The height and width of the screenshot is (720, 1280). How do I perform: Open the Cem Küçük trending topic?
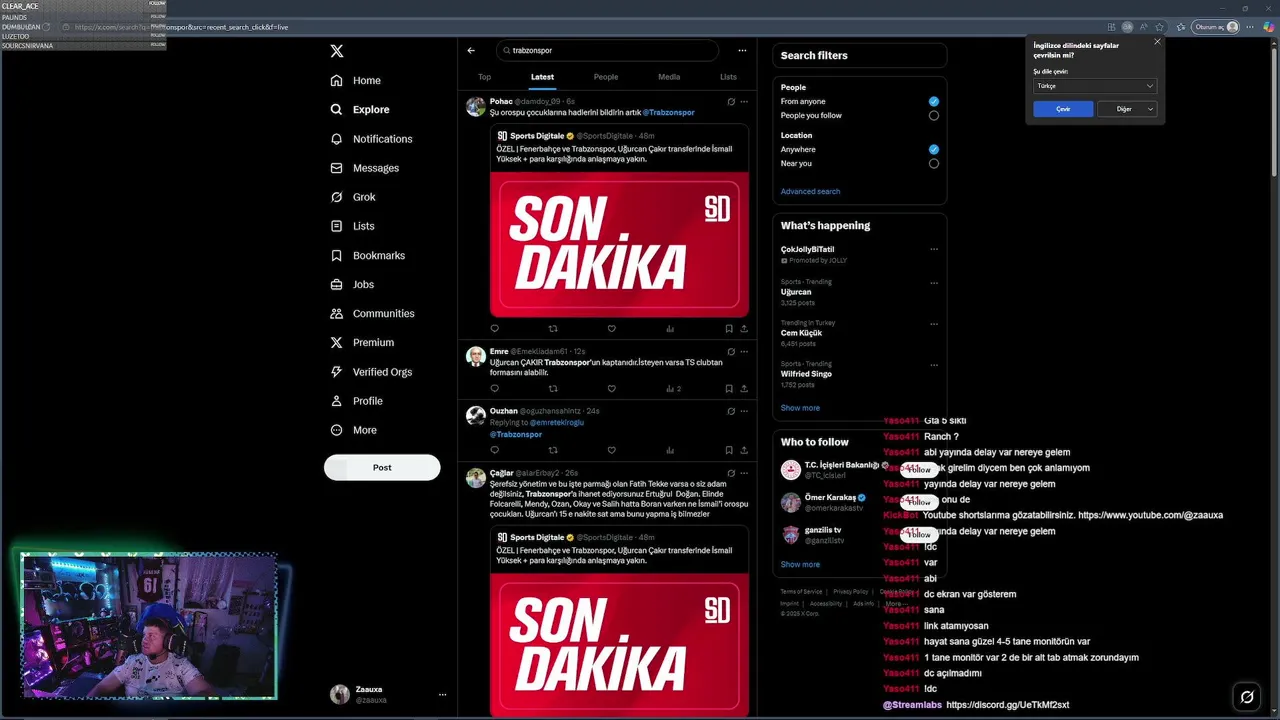pos(801,333)
